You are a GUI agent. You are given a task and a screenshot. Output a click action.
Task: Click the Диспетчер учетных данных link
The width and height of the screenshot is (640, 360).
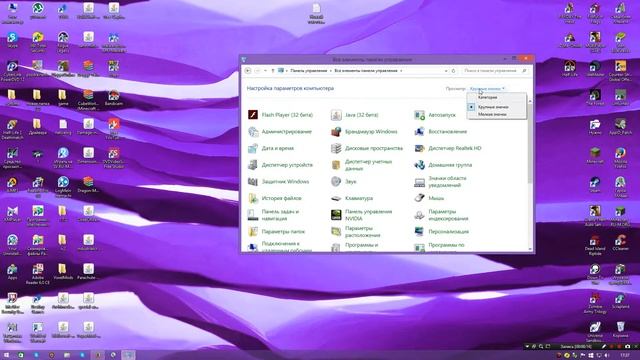(368, 165)
